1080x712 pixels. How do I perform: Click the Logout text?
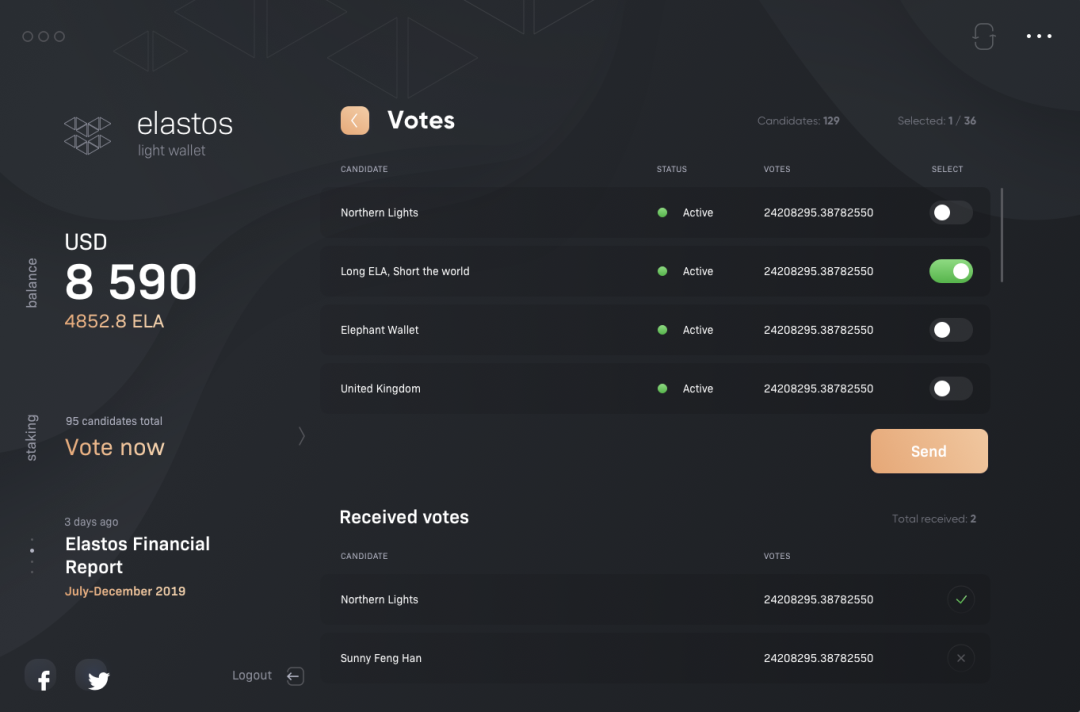coord(251,676)
